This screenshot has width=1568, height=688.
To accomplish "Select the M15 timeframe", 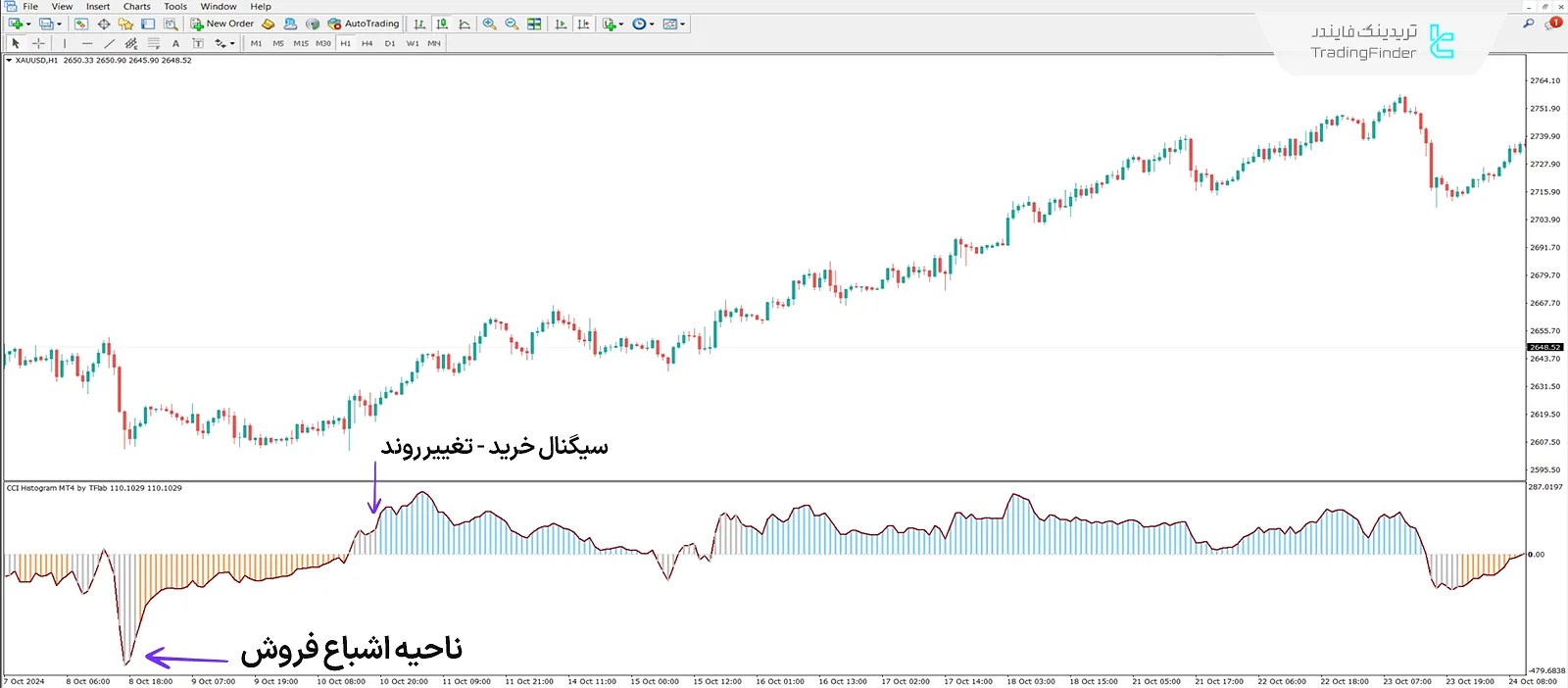I will point(301,43).
